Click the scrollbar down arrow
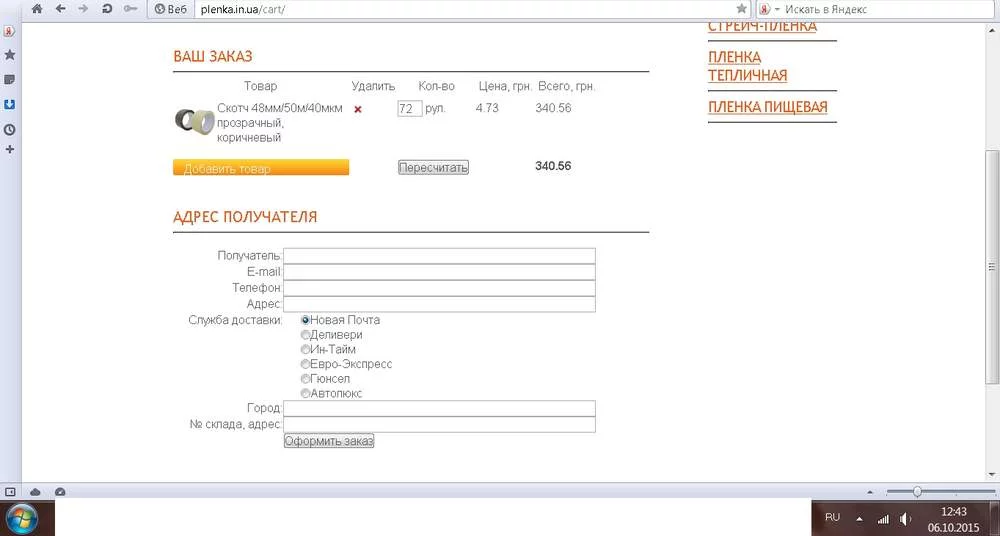This screenshot has height=536, width=1000. point(992,474)
